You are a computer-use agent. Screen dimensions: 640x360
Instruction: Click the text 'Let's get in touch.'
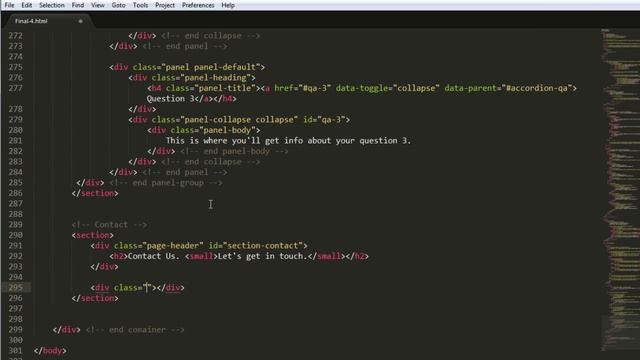click(262, 256)
